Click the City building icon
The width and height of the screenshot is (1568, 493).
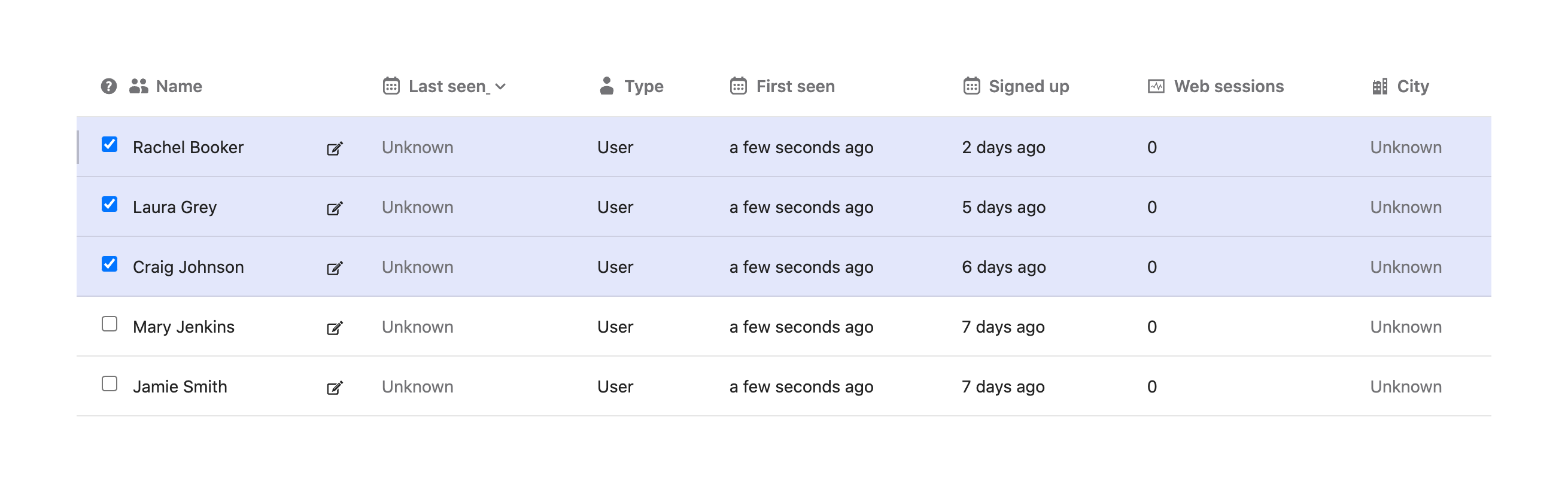pyautogui.click(x=1380, y=86)
